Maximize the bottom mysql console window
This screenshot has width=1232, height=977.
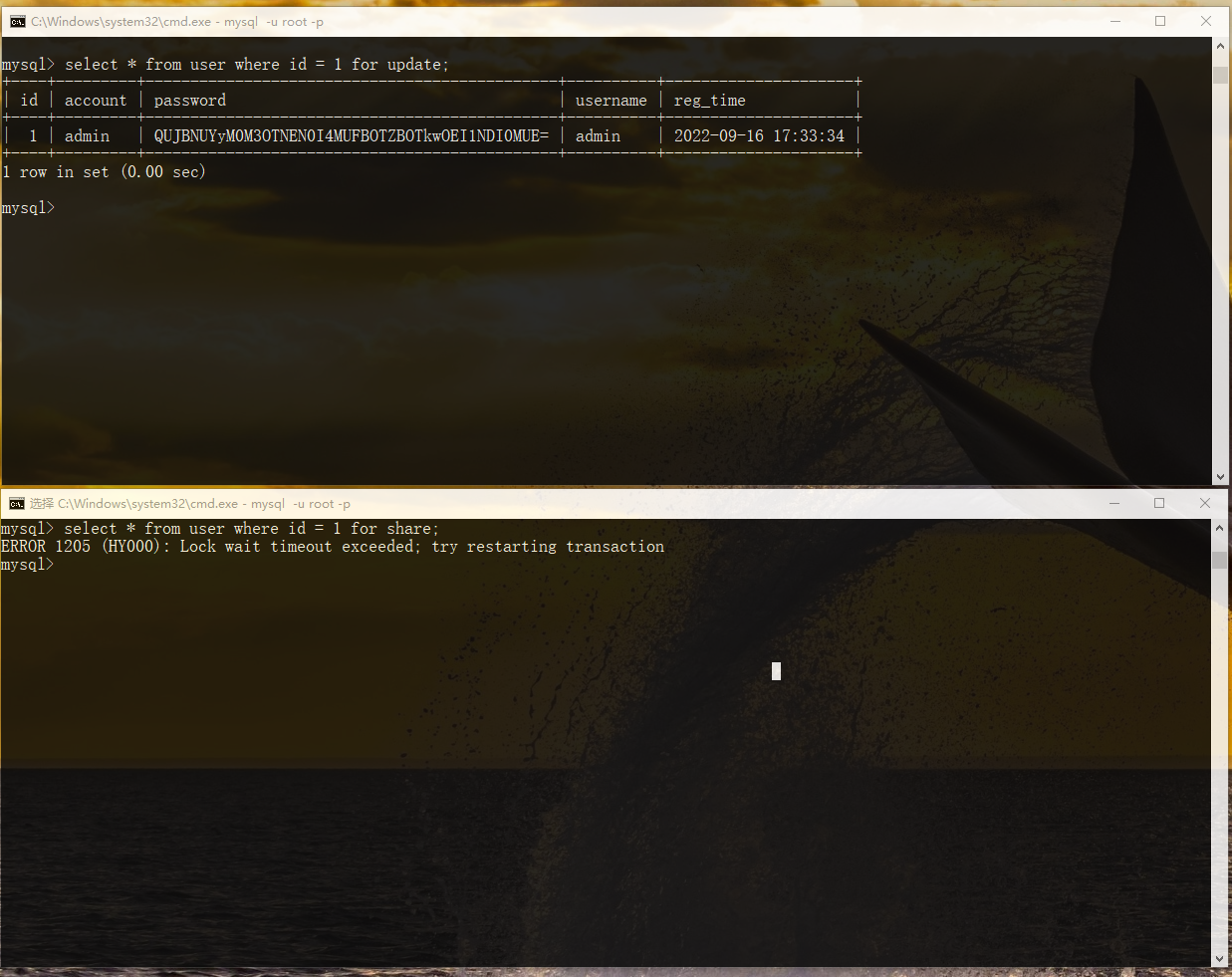(x=1159, y=503)
